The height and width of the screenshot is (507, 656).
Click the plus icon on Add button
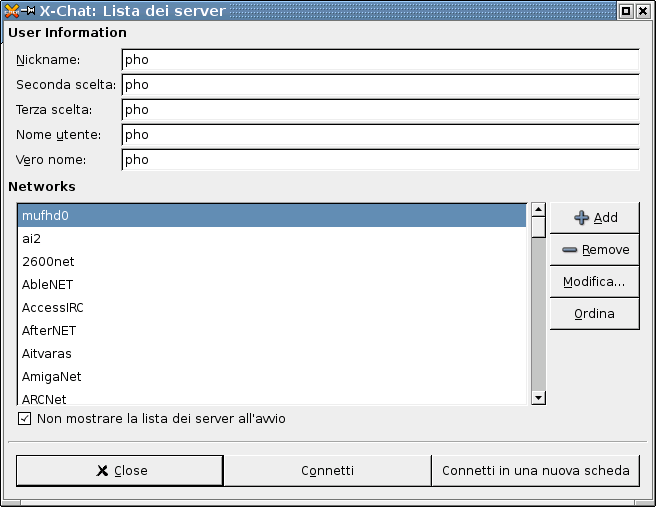[581, 218]
